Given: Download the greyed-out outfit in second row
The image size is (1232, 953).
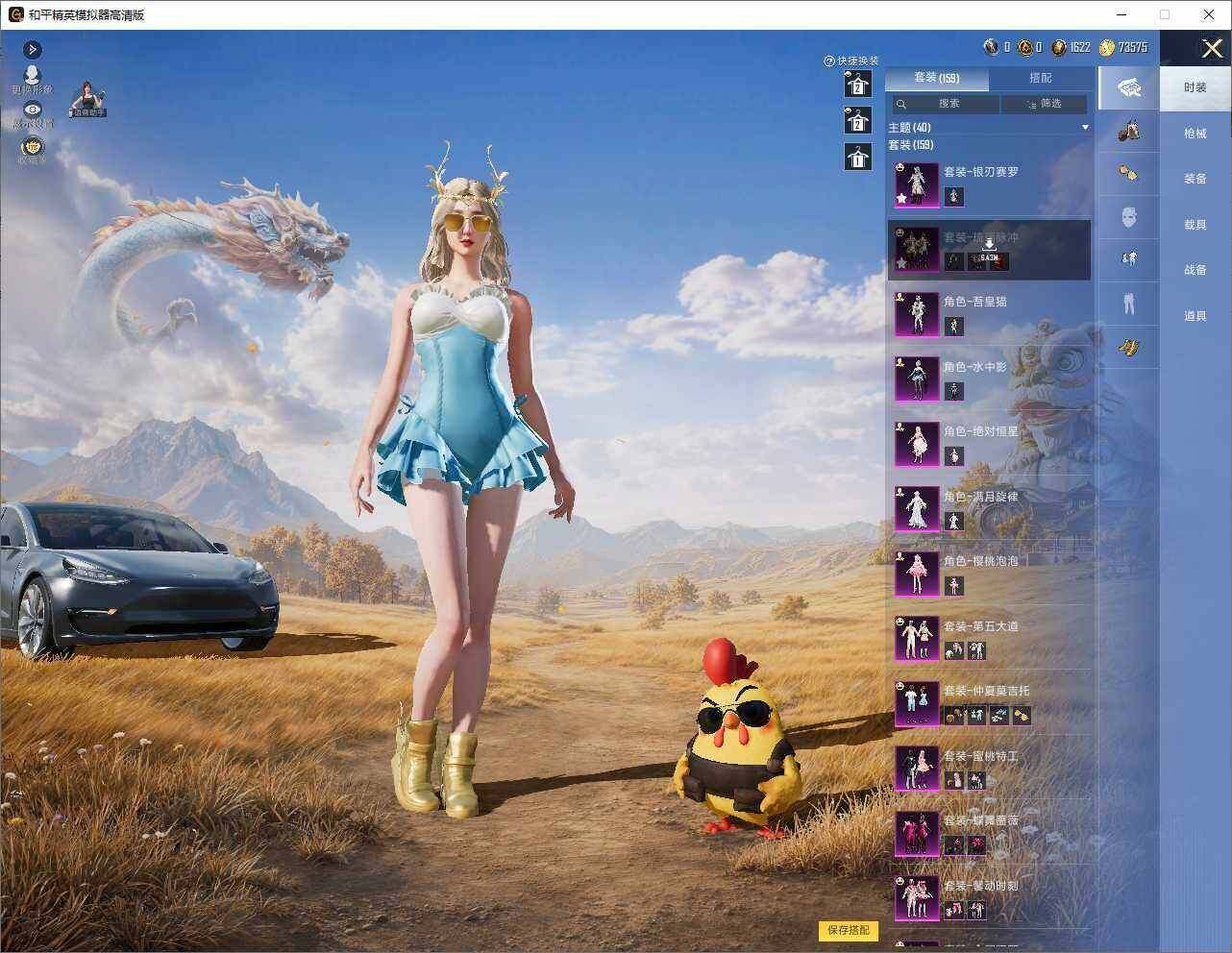Looking at the screenshot, I should click(989, 252).
